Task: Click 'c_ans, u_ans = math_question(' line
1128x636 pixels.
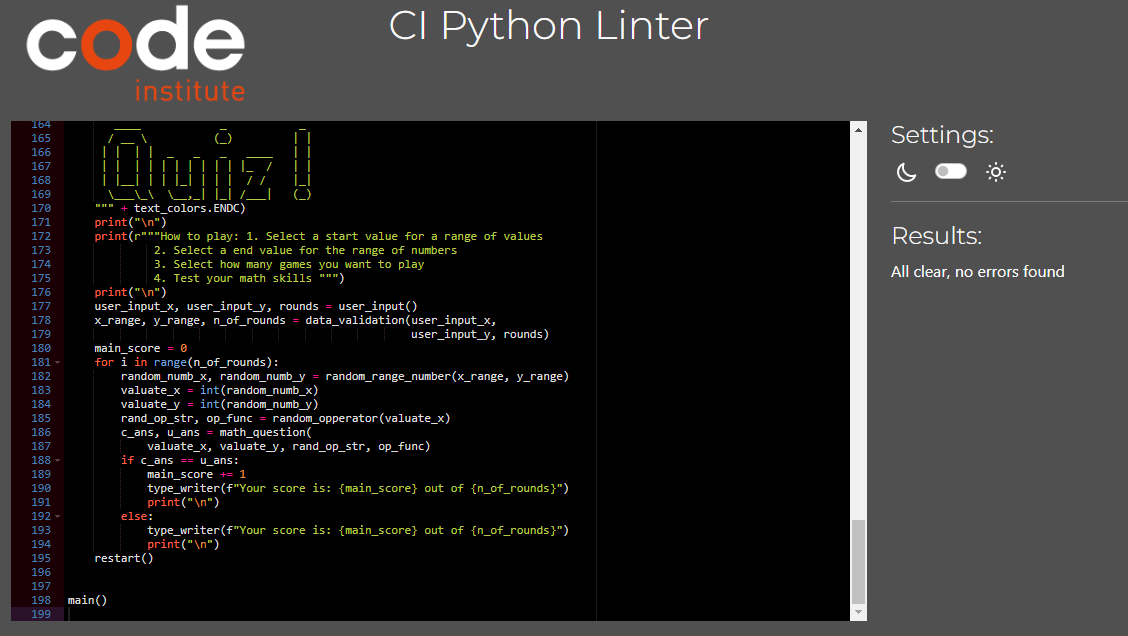Action: pyautogui.click(x=217, y=432)
